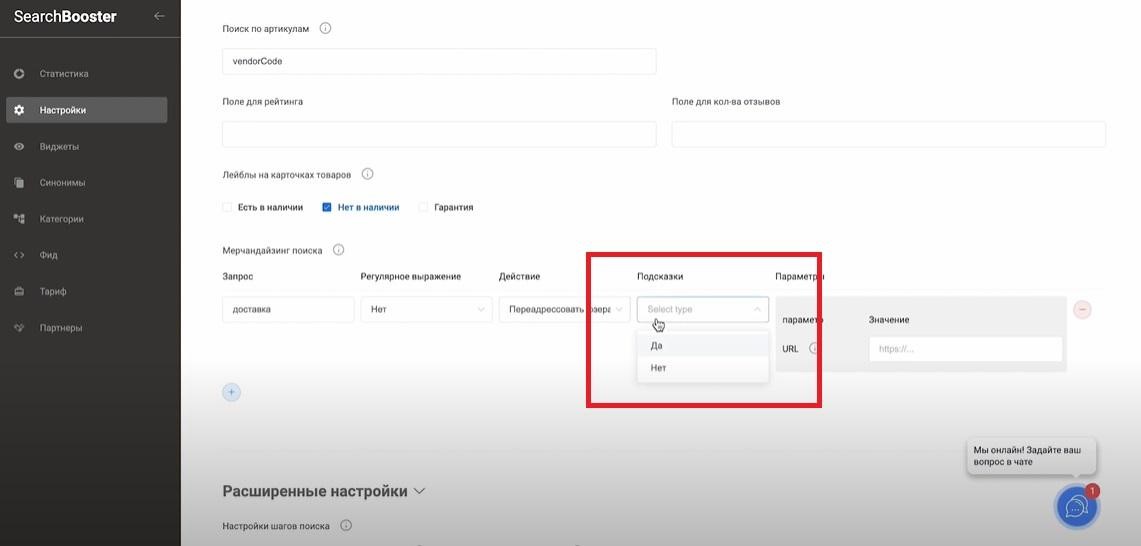The image size is (1141, 546).
Task: Tick the Гарантия checkbox
Action: click(423, 208)
